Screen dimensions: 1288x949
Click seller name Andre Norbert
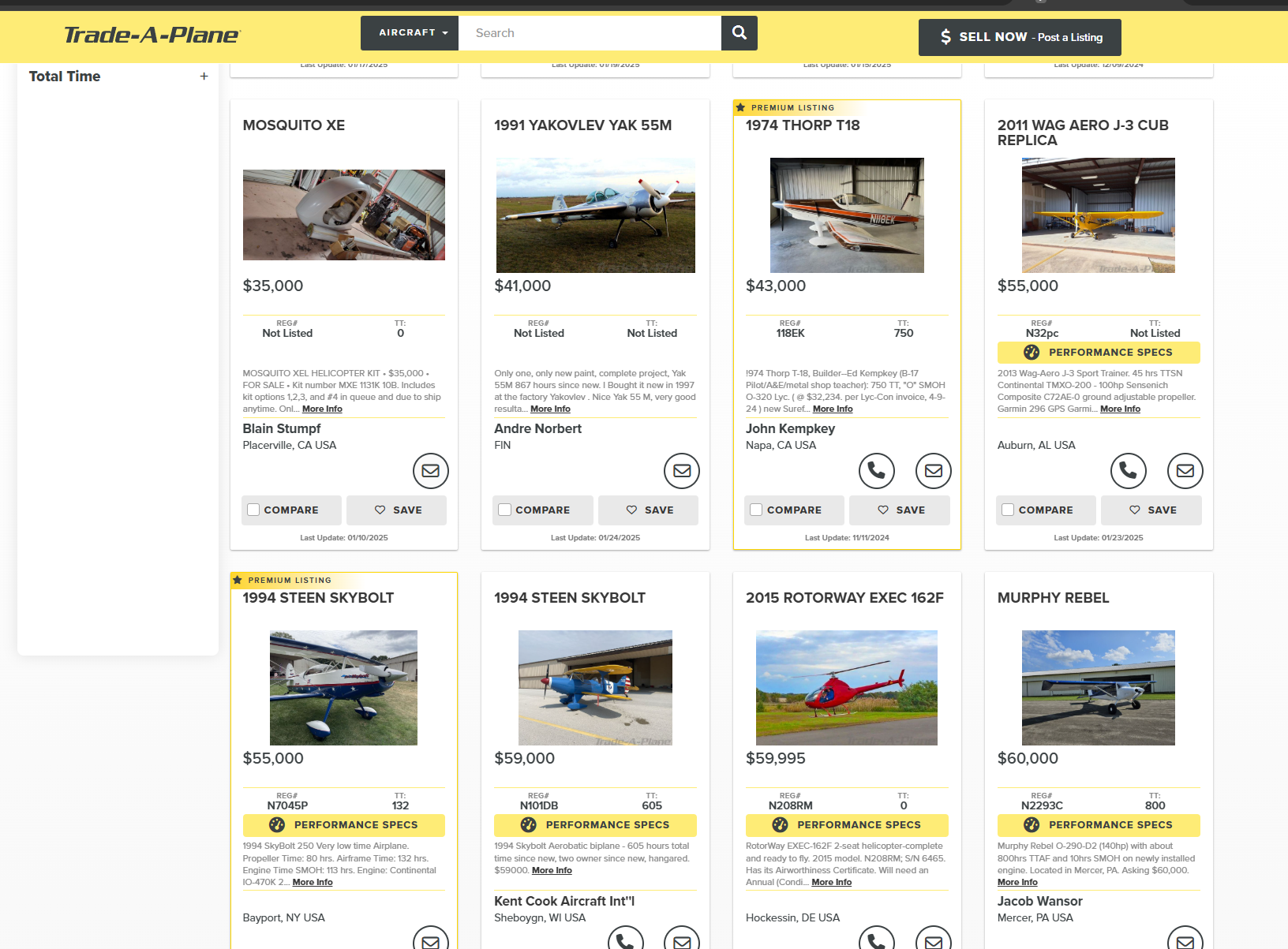tap(537, 428)
